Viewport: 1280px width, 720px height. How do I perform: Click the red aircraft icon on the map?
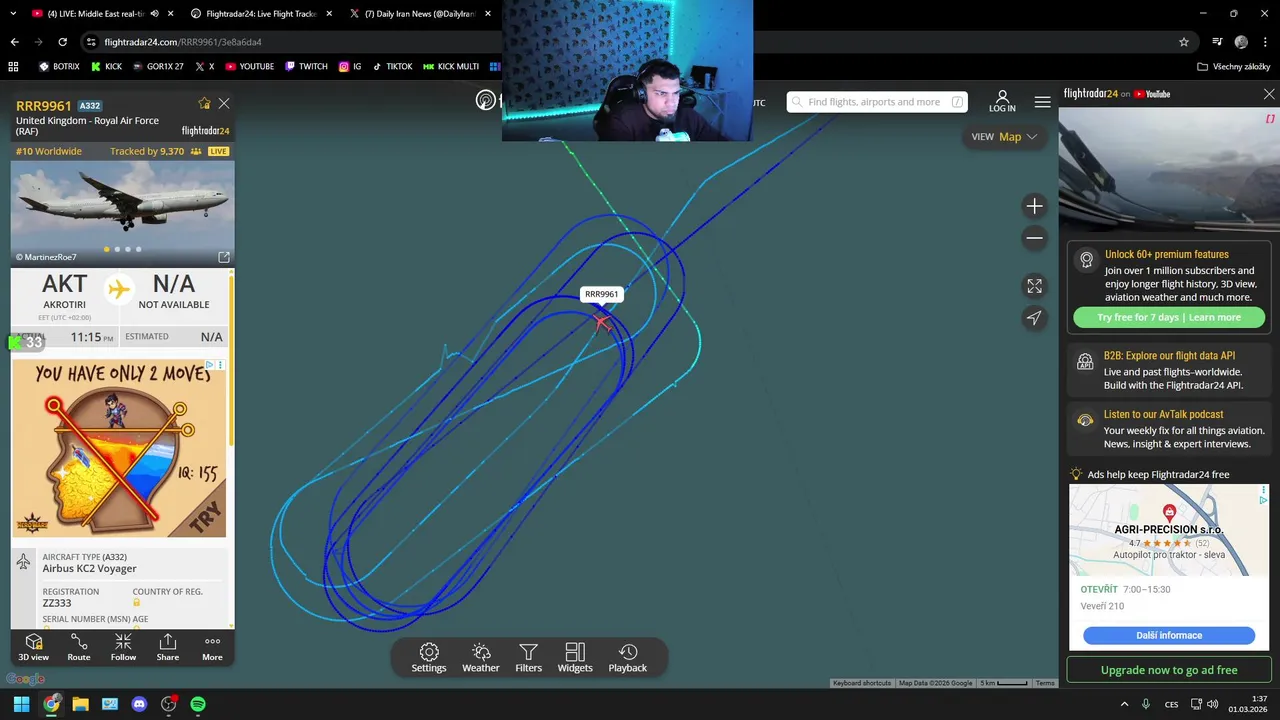point(601,322)
